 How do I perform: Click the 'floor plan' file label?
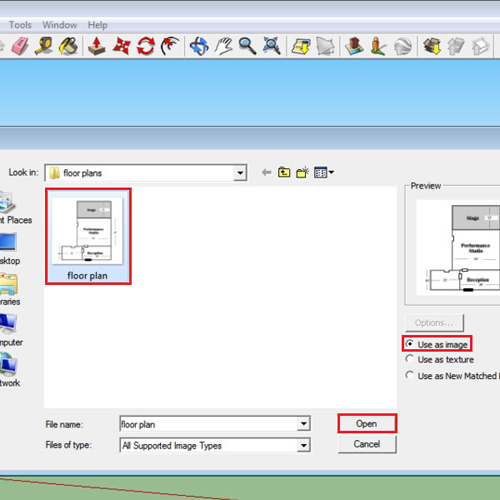coord(87,276)
